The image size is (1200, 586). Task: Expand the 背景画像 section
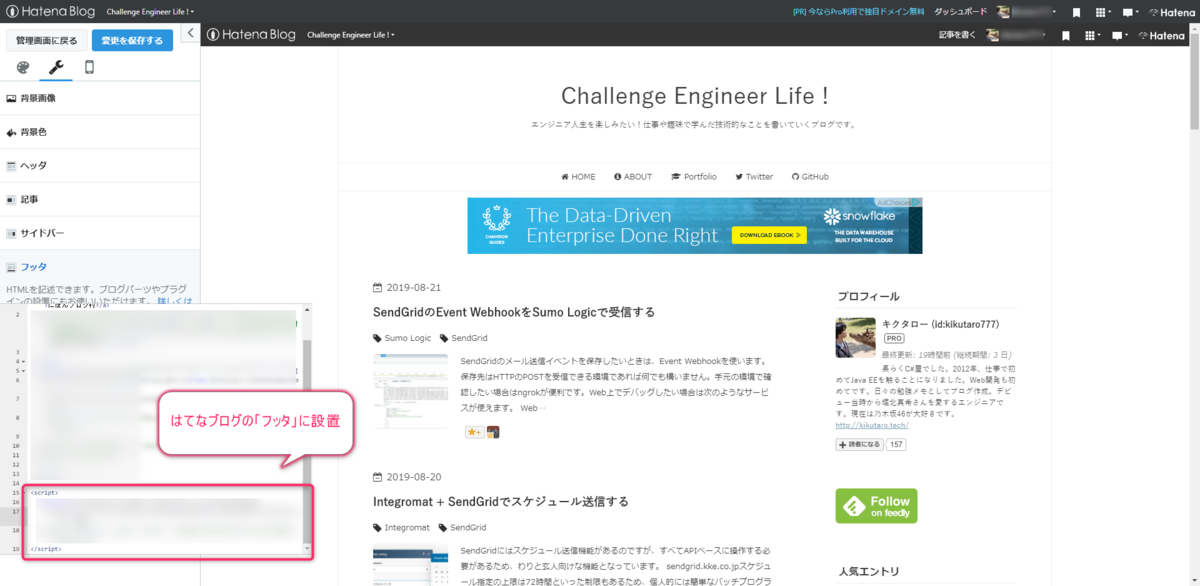100,98
